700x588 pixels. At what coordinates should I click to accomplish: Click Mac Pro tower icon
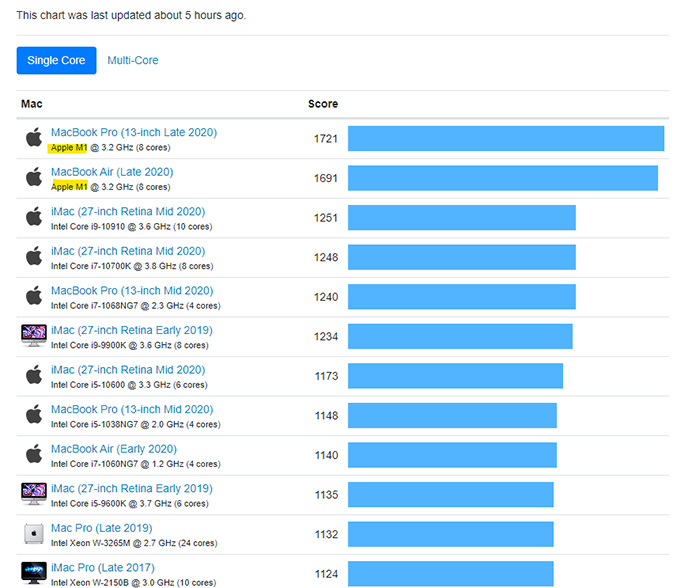pos(34,534)
